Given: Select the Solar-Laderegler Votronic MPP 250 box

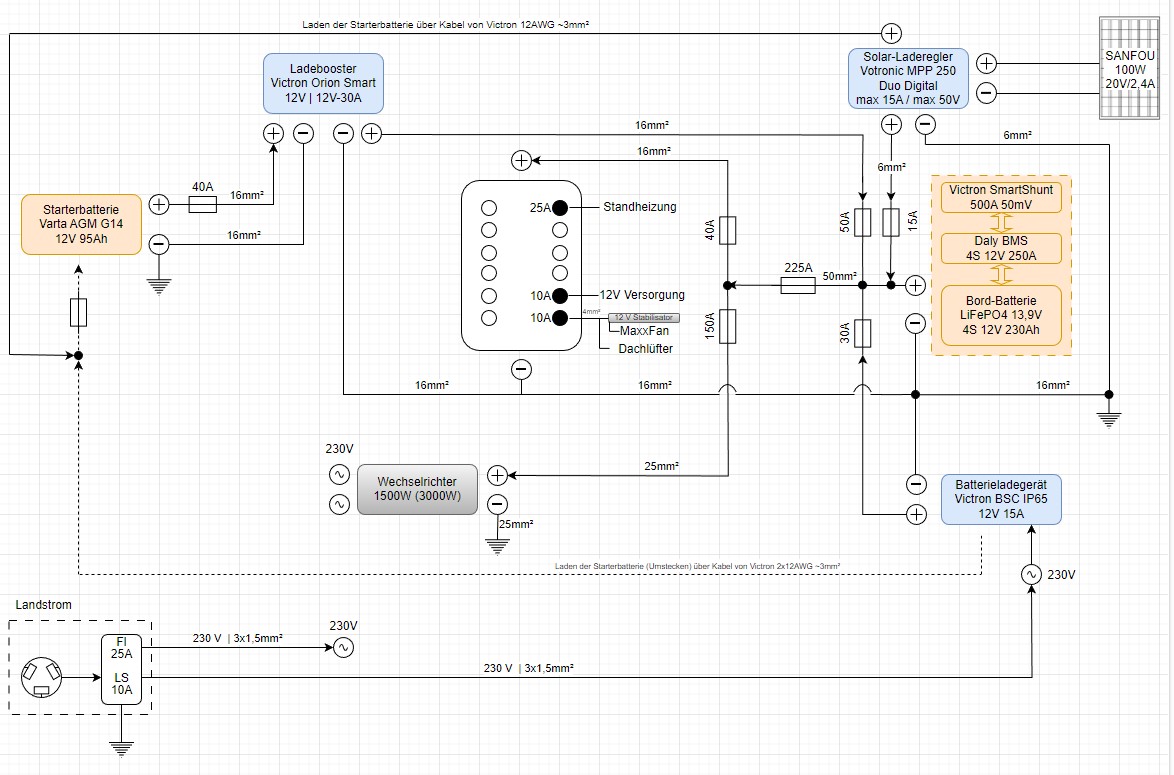Looking at the screenshot, I should [x=908, y=78].
